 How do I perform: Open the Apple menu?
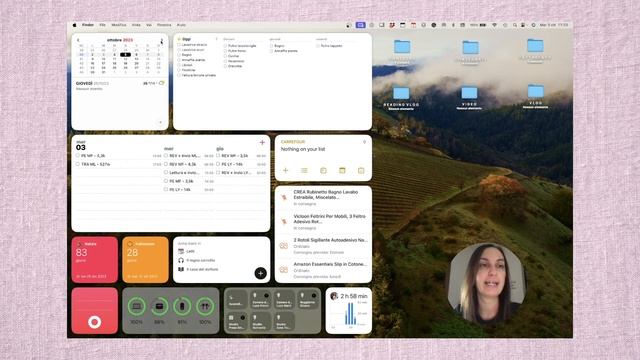(75, 25)
